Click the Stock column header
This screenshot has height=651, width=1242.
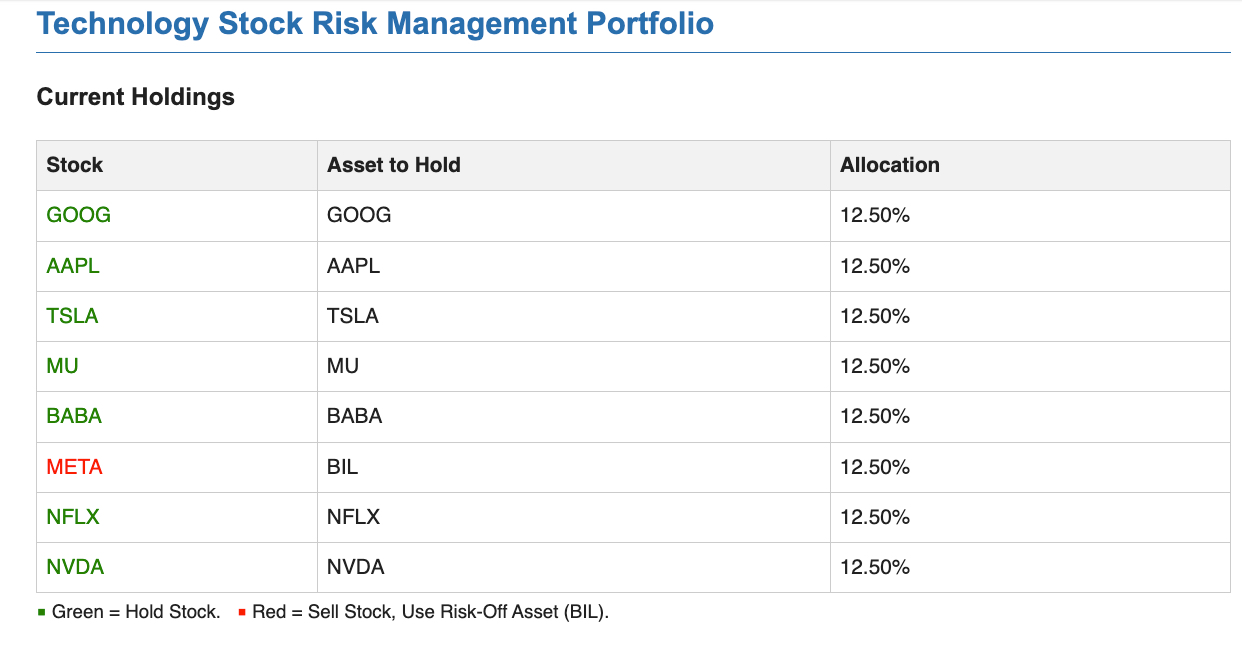tap(75, 165)
